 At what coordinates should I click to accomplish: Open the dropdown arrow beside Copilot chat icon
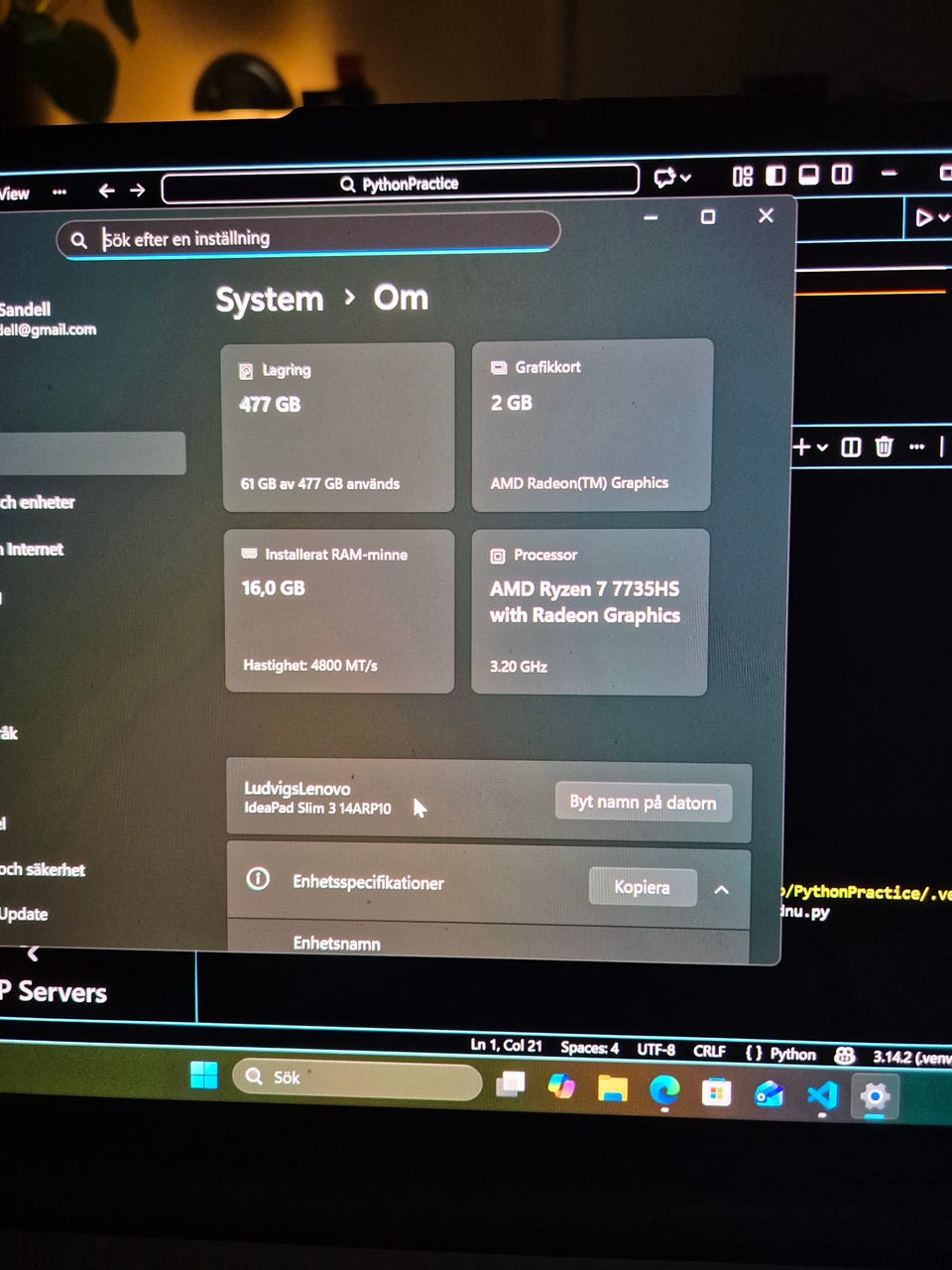685,179
